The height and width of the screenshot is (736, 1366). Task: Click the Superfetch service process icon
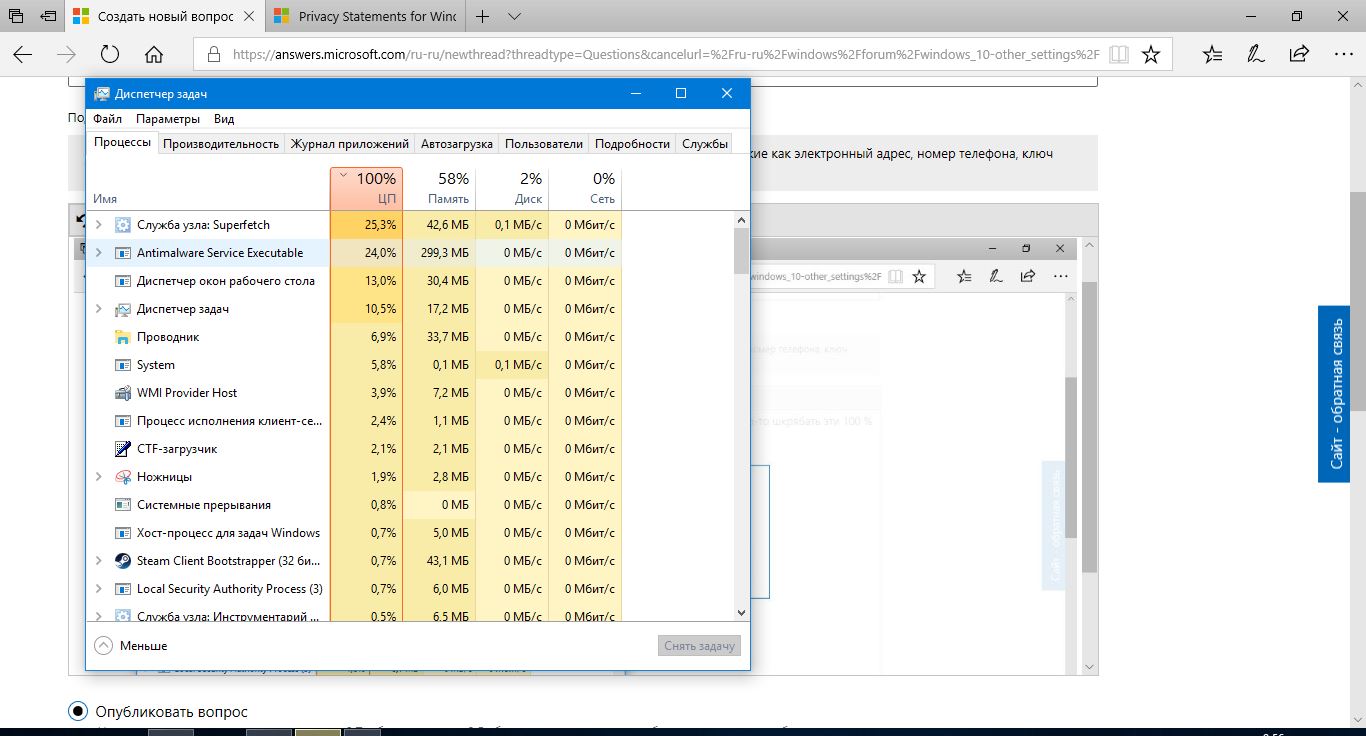click(x=123, y=225)
